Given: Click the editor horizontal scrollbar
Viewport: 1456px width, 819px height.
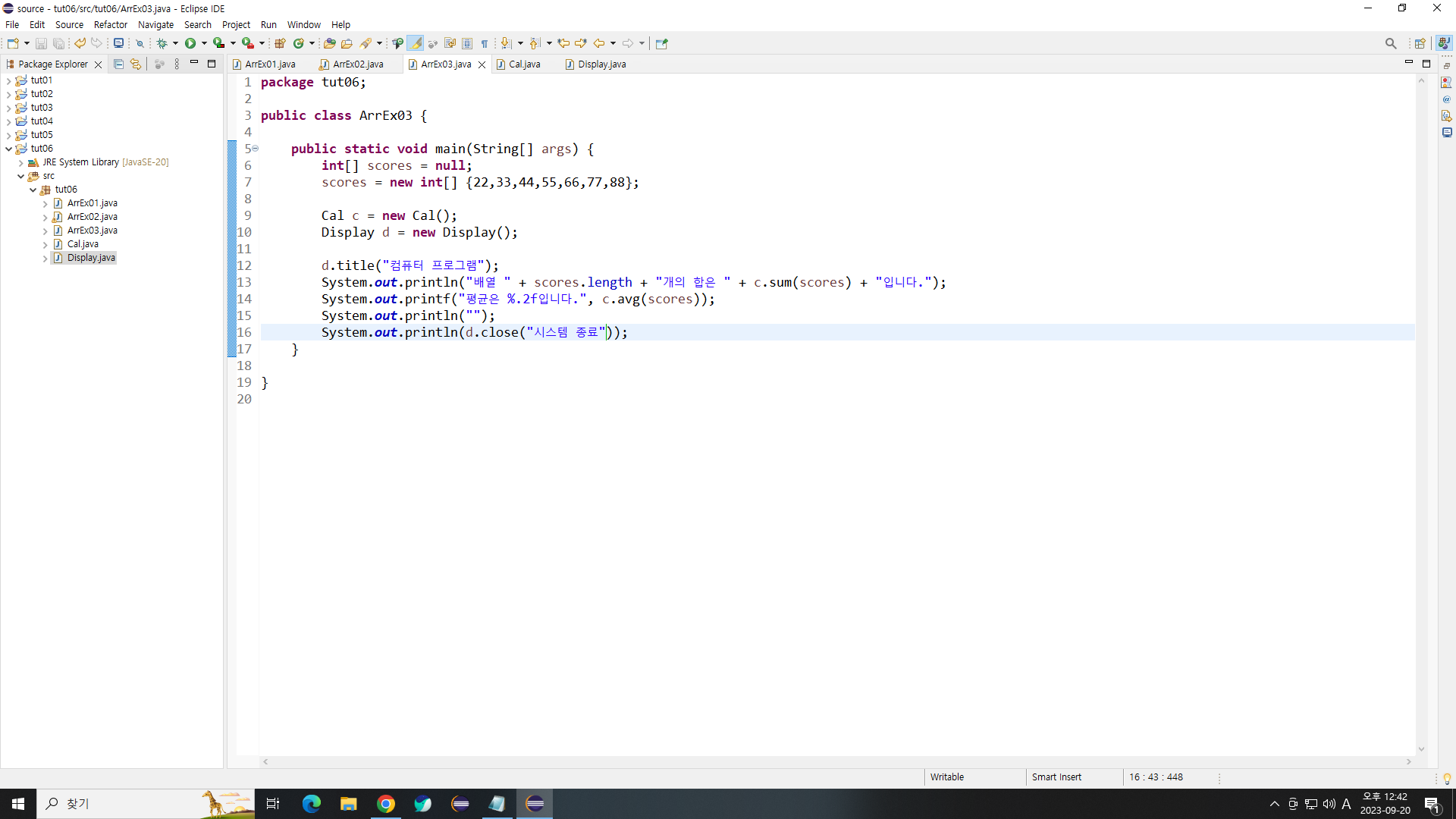Looking at the screenshot, I should [834, 761].
